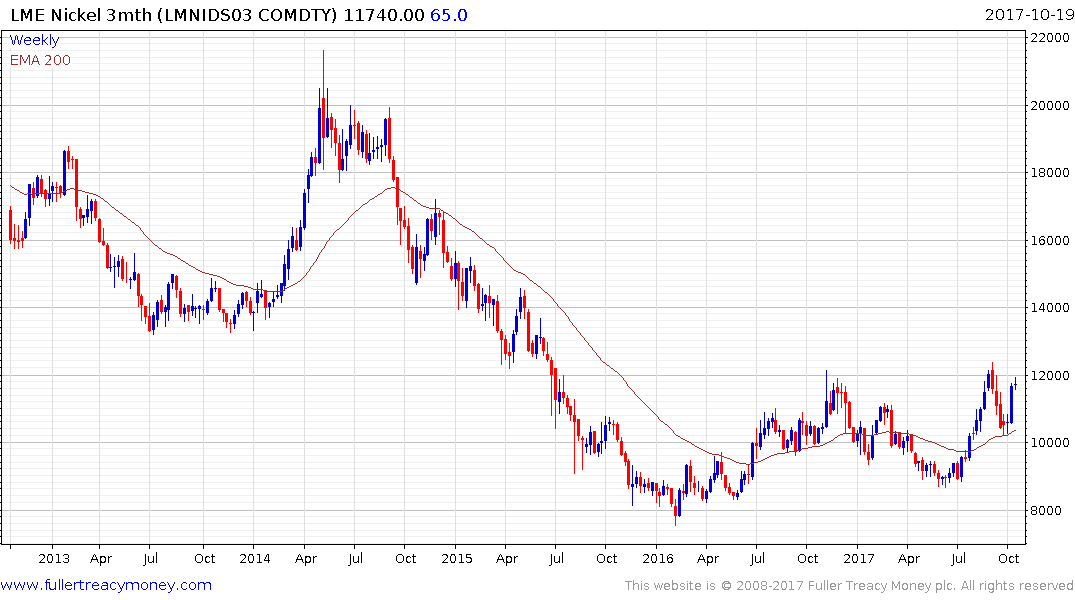Select the chart title 'LME Nickel 3mth'
This screenshot has width=1075, height=600.
(81, 15)
